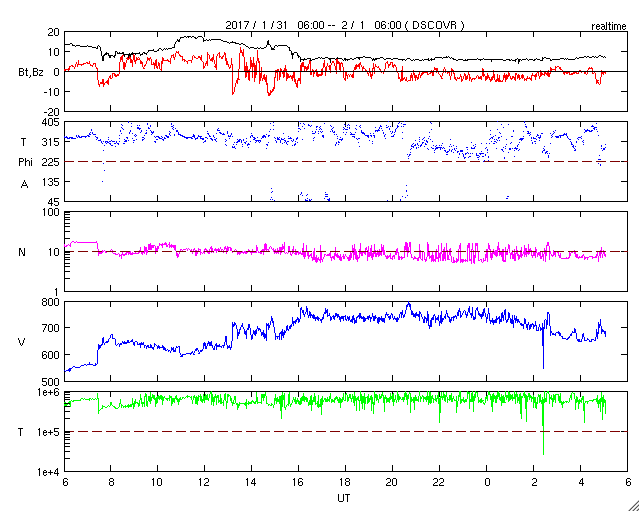
Task: Click the 'UT' label under the time axis
Action: 344,498
